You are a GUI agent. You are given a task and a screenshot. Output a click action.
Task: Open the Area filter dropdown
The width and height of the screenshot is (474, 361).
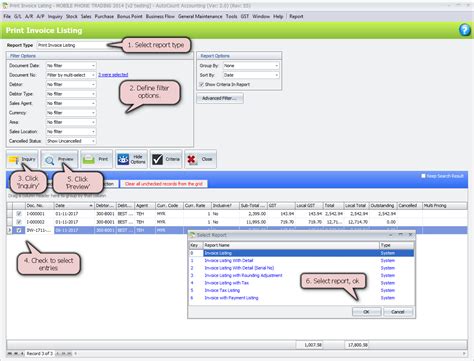(x=93, y=122)
